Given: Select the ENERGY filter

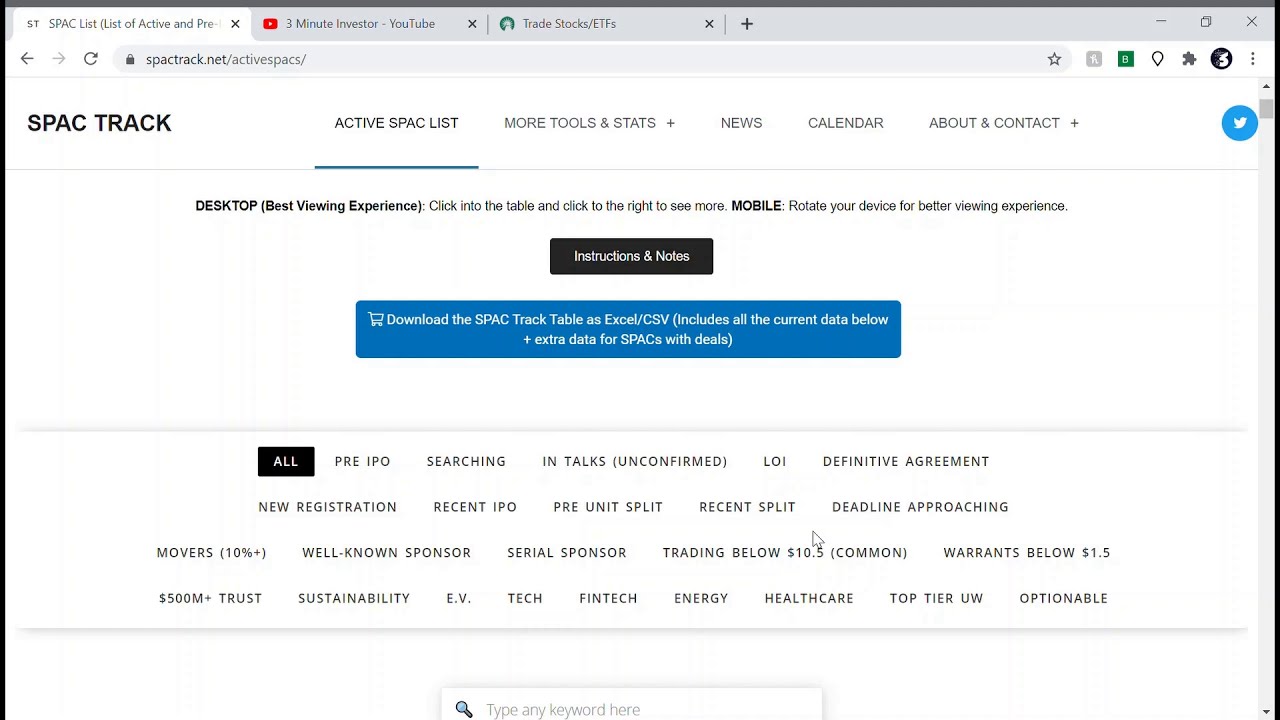Looking at the screenshot, I should [x=701, y=598].
